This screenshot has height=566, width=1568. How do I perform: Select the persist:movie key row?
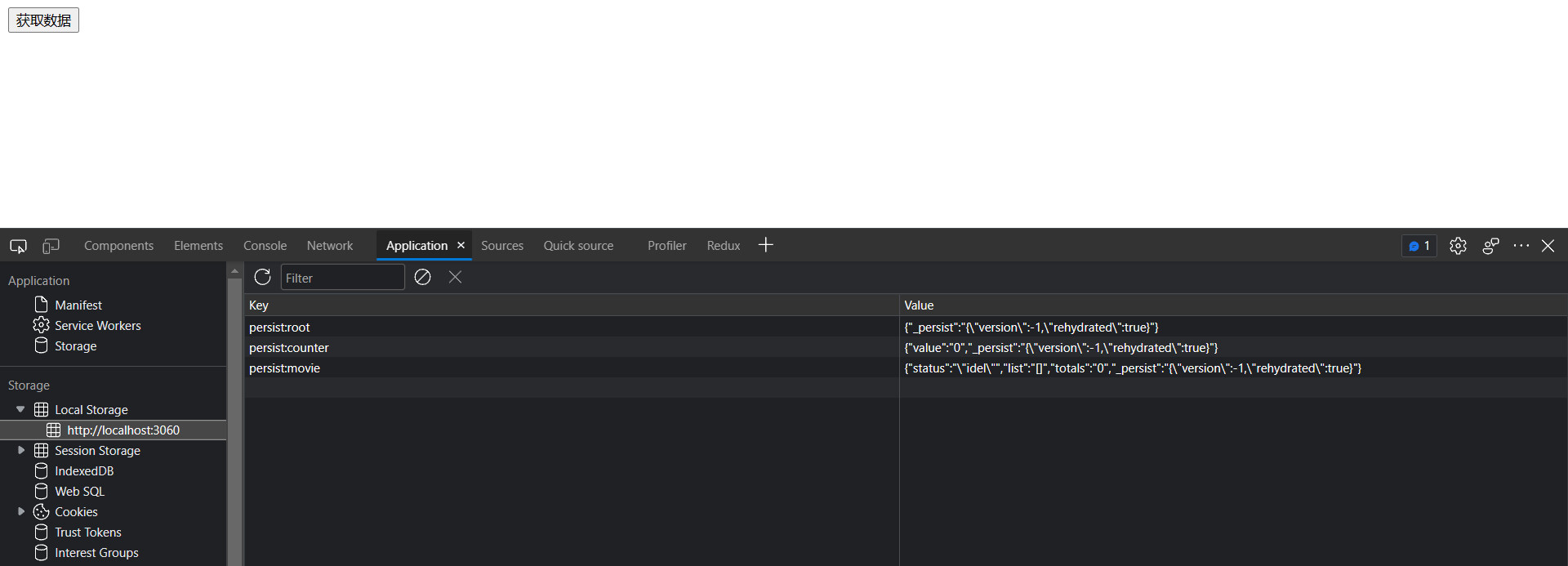coord(572,368)
